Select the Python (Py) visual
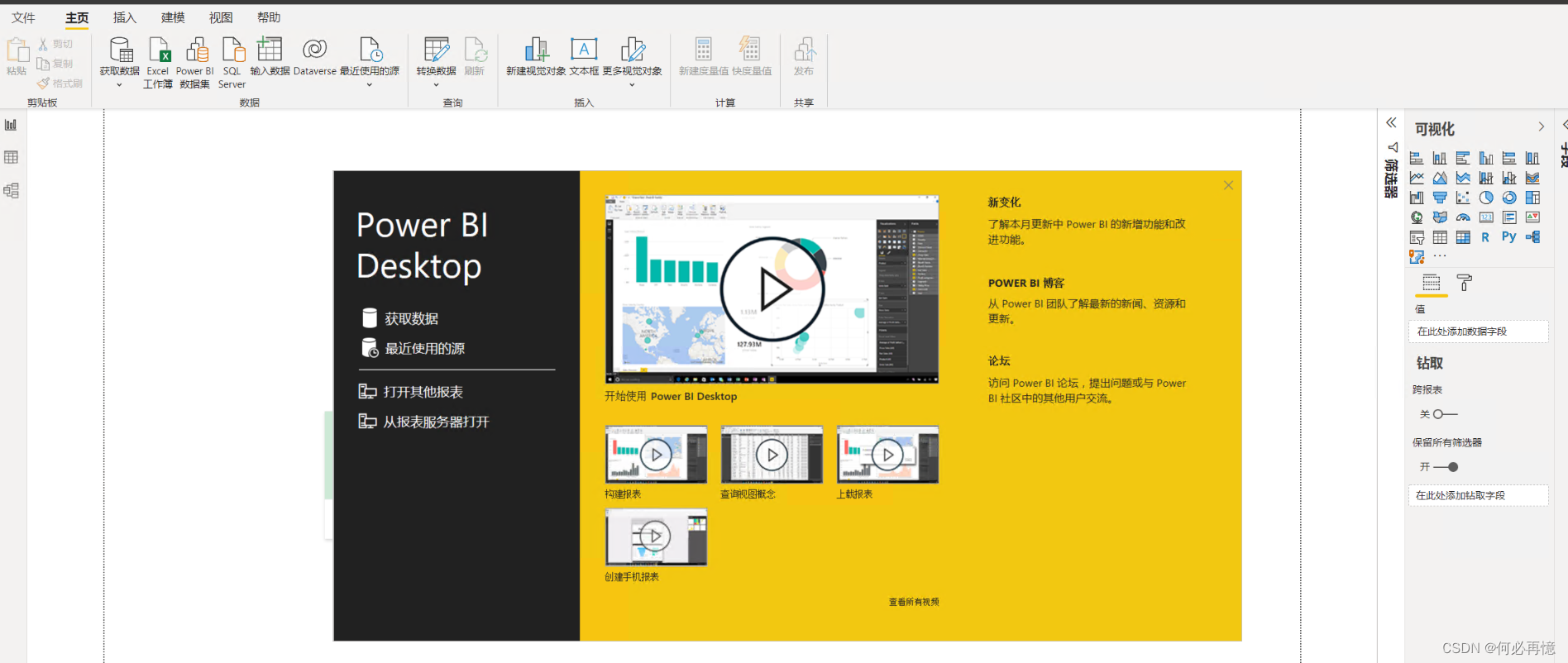The height and width of the screenshot is (663, 1568). click(1509, 236)
